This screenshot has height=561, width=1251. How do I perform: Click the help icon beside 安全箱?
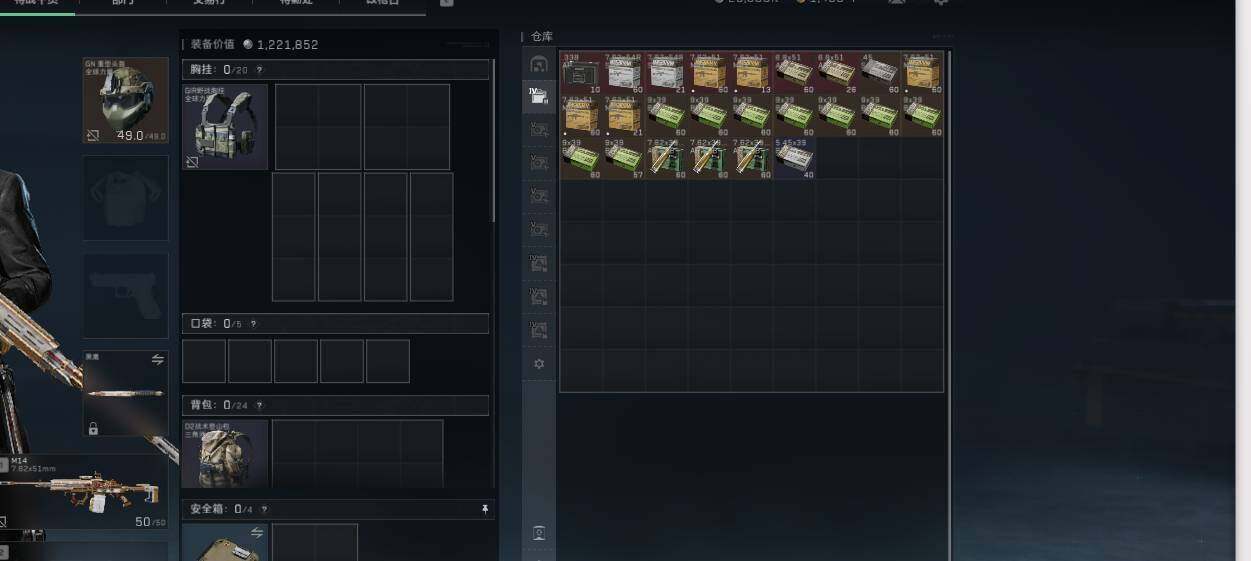coord(264,509)
